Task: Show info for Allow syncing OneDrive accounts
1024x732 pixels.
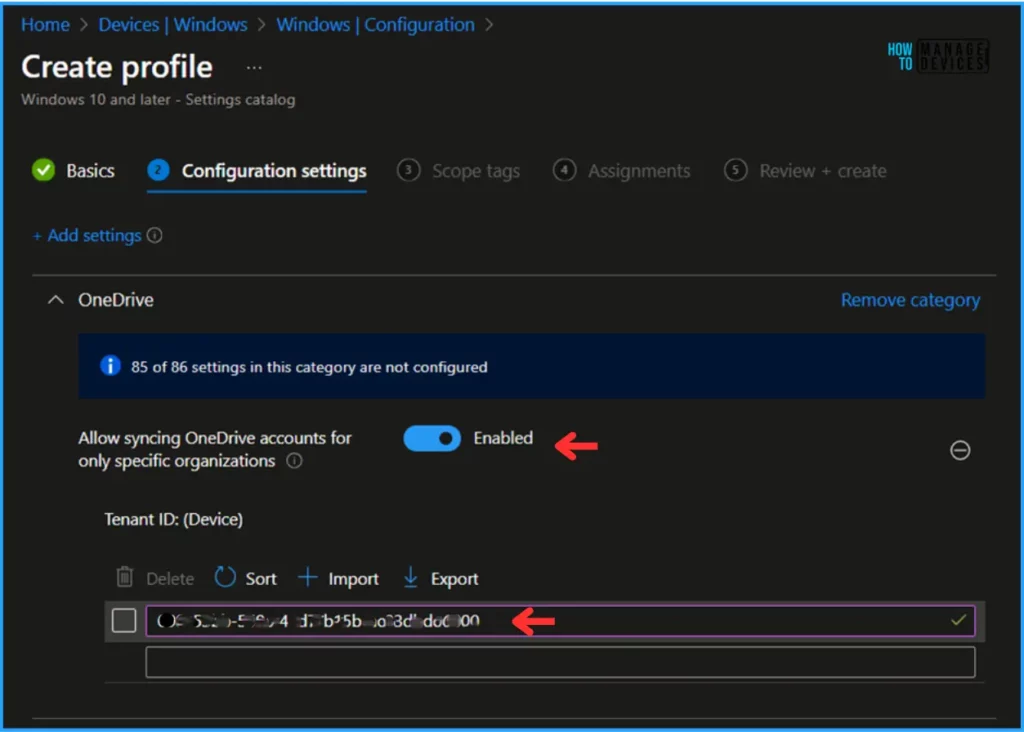Action: coord(295,461)
